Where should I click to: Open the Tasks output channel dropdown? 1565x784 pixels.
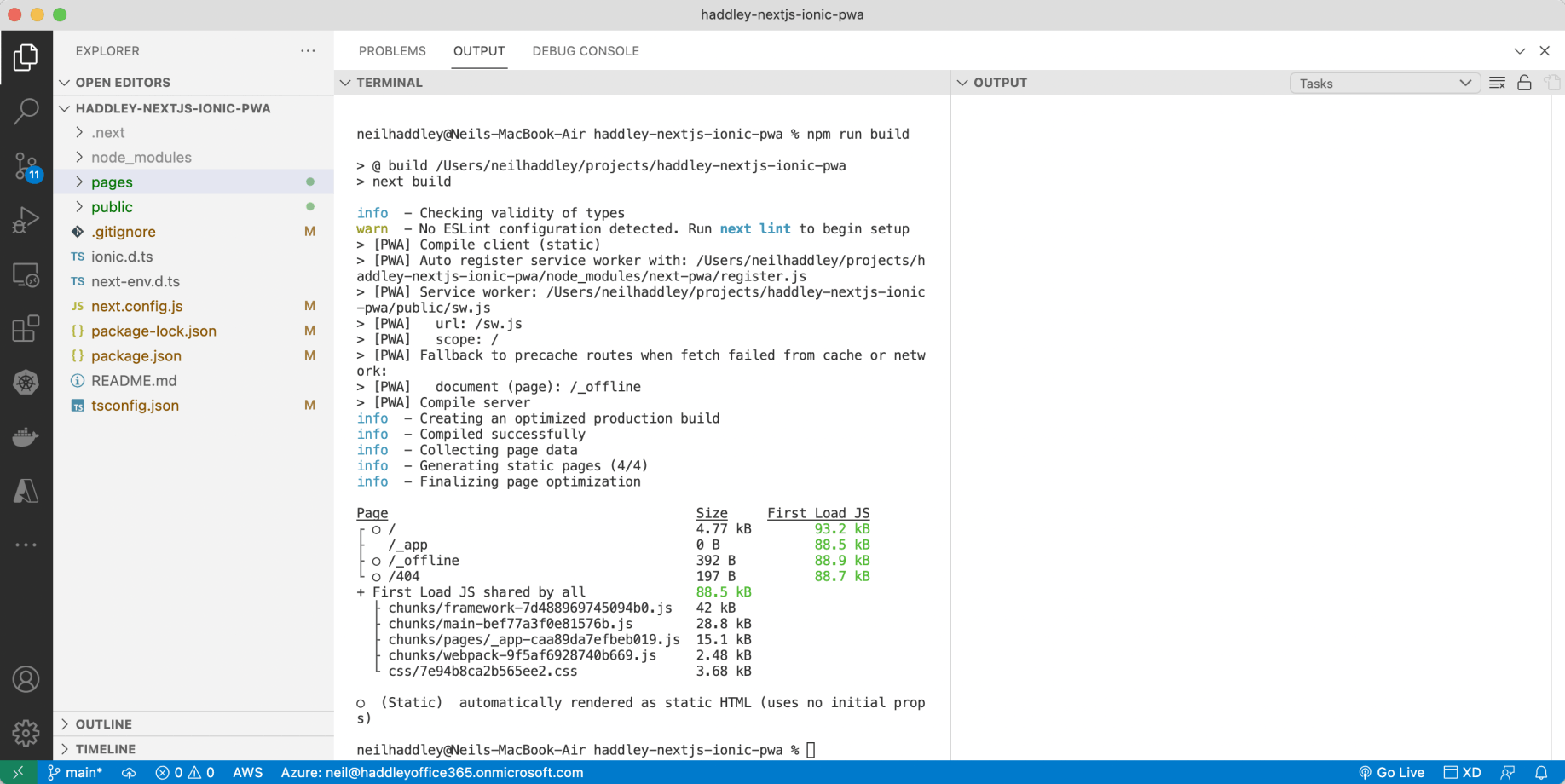(1384, 83)
